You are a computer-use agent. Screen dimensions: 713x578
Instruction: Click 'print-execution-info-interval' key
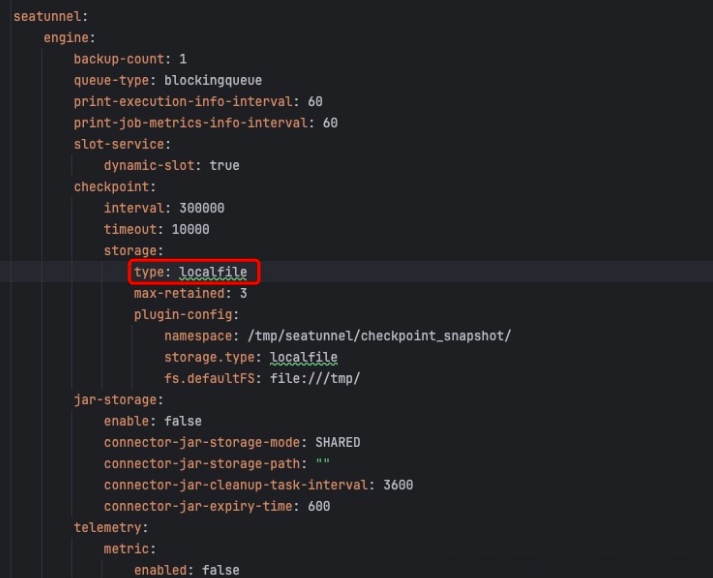[x=183, y=101]
